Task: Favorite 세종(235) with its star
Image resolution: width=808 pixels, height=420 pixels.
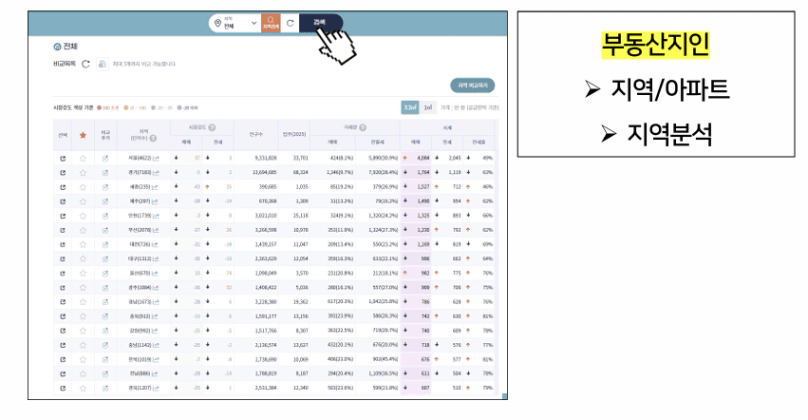Action: click(83, 187)
